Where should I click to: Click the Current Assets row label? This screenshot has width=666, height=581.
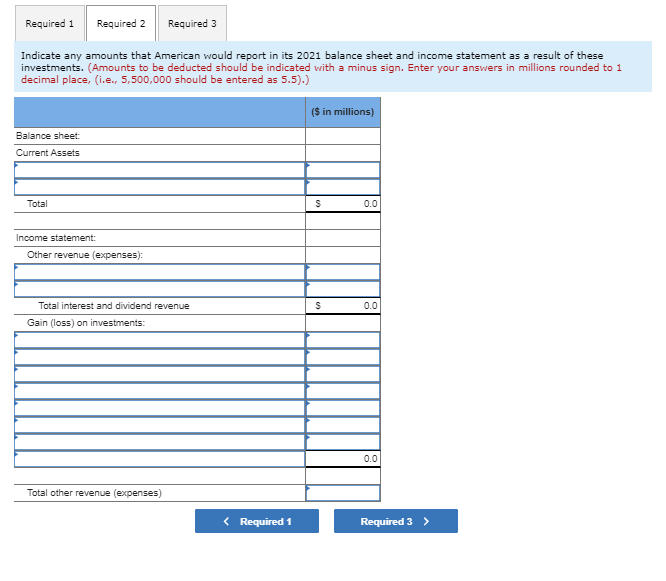click(48, 153)
